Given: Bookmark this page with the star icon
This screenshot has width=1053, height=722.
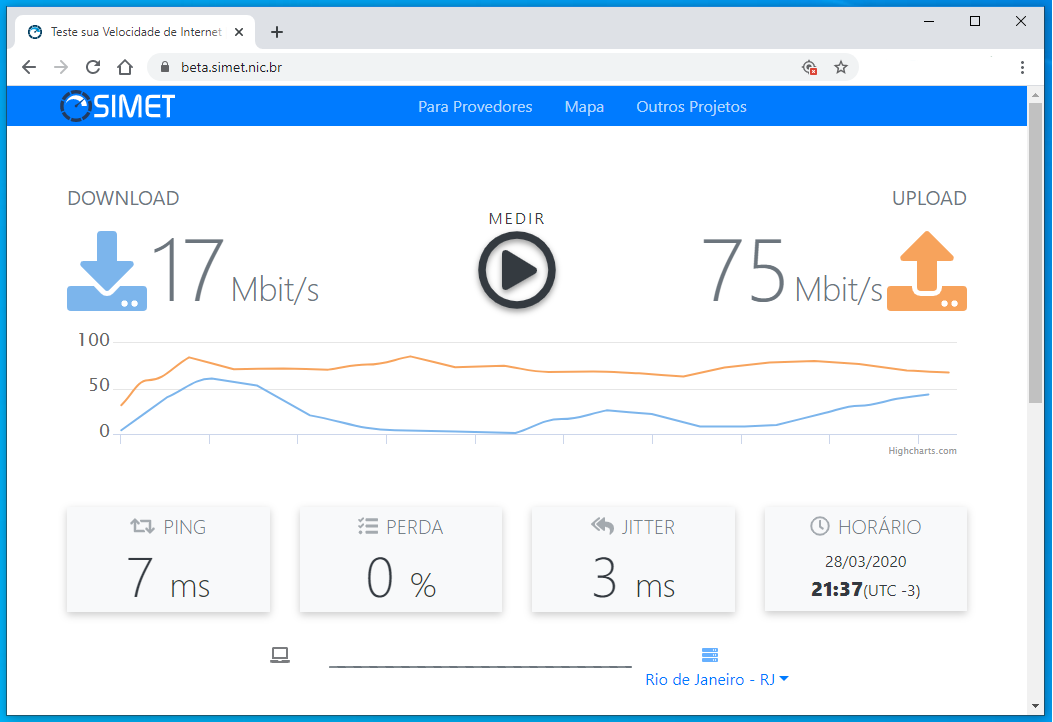Looking at the screenshot, I should click(841, 67).
